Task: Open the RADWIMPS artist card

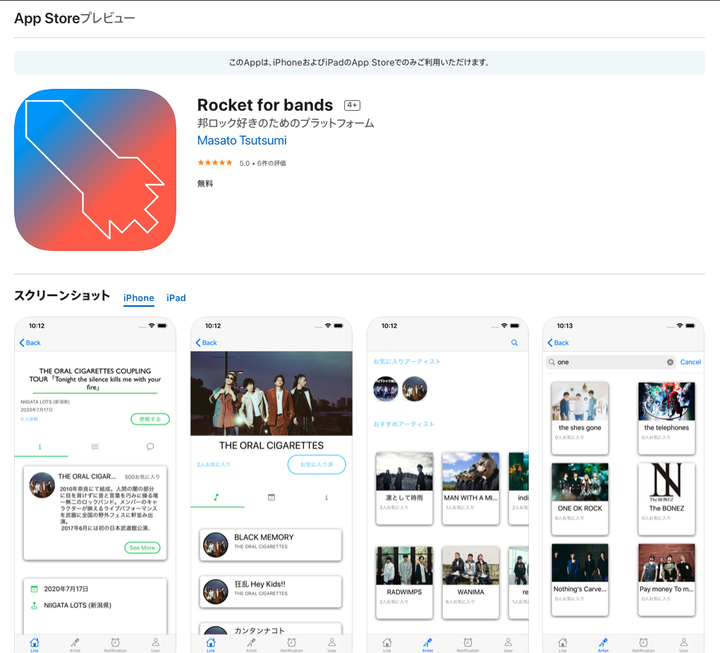Action: point(404,582)
